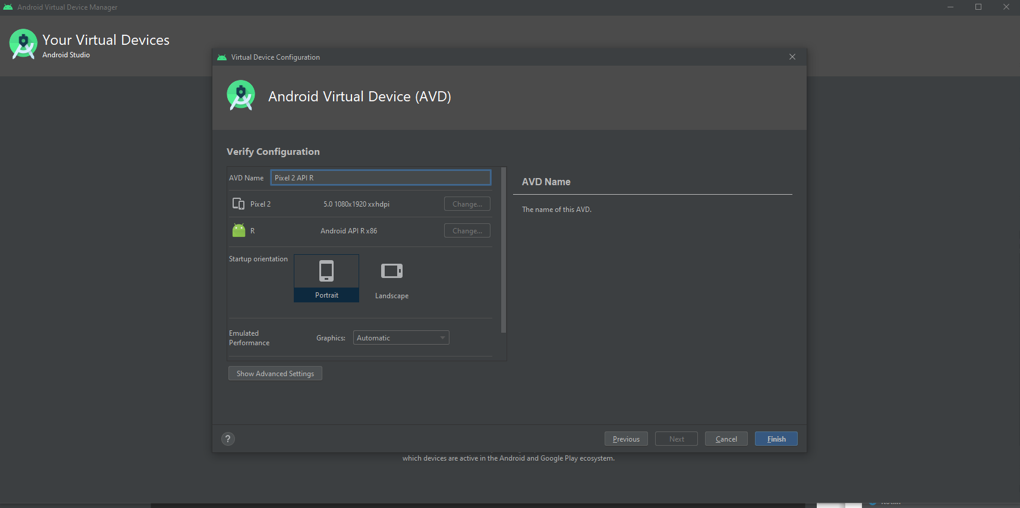The width and height of the screenshot is (1020, 508).
Task: Click the Android Studio AVD logo in dialog header
Action: [x=241, y=96]
